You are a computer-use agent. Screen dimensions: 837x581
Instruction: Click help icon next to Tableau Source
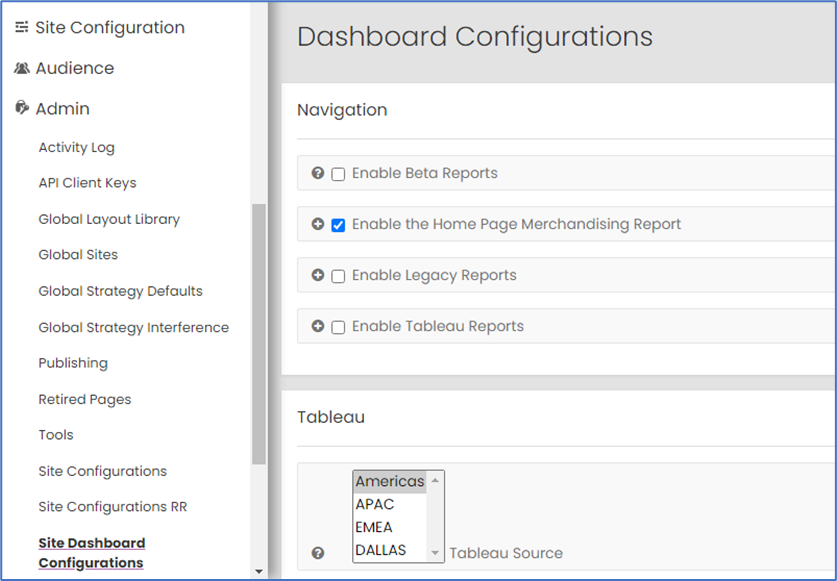(318, 553)
